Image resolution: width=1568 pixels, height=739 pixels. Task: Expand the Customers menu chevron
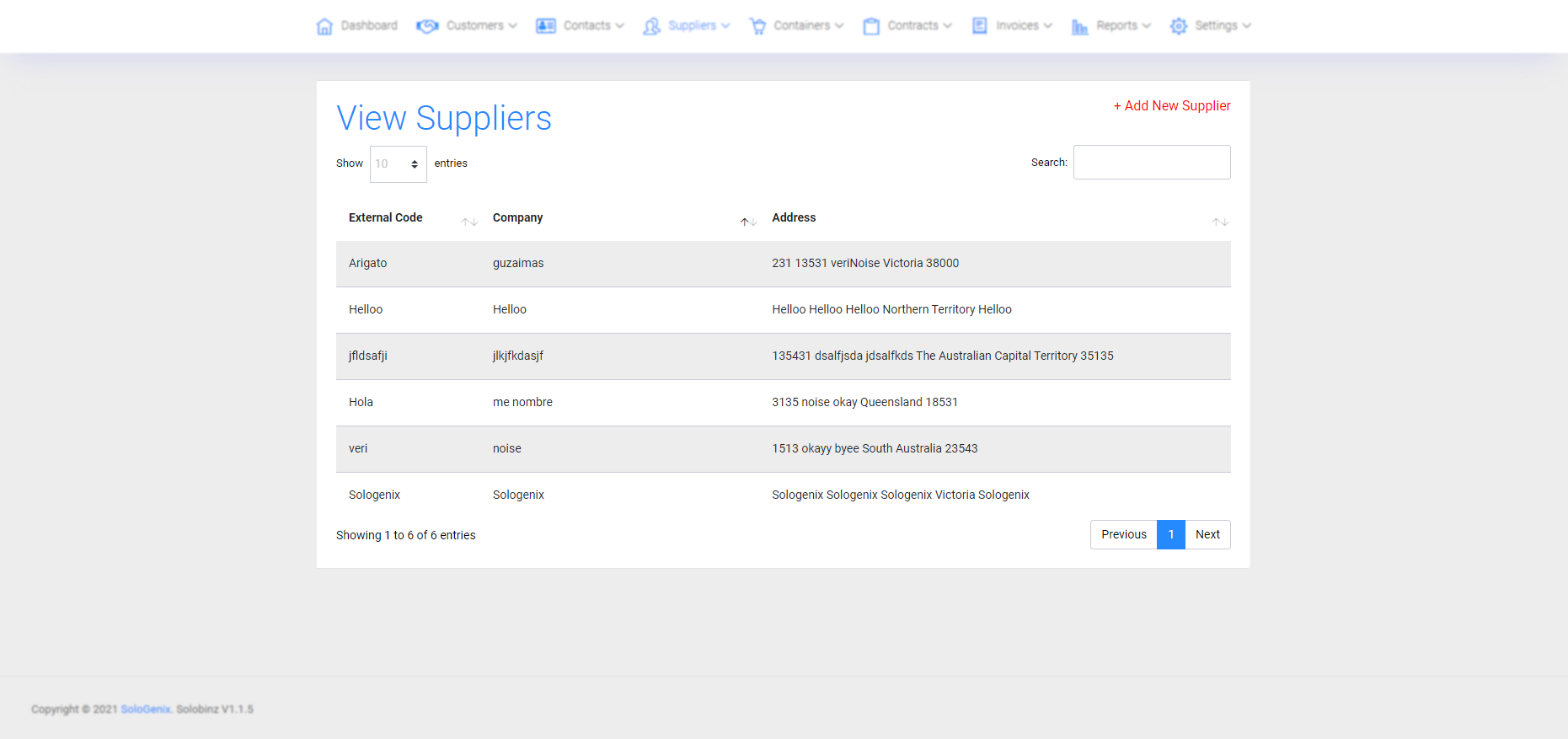pyautogui.click(x=513, y=26)
